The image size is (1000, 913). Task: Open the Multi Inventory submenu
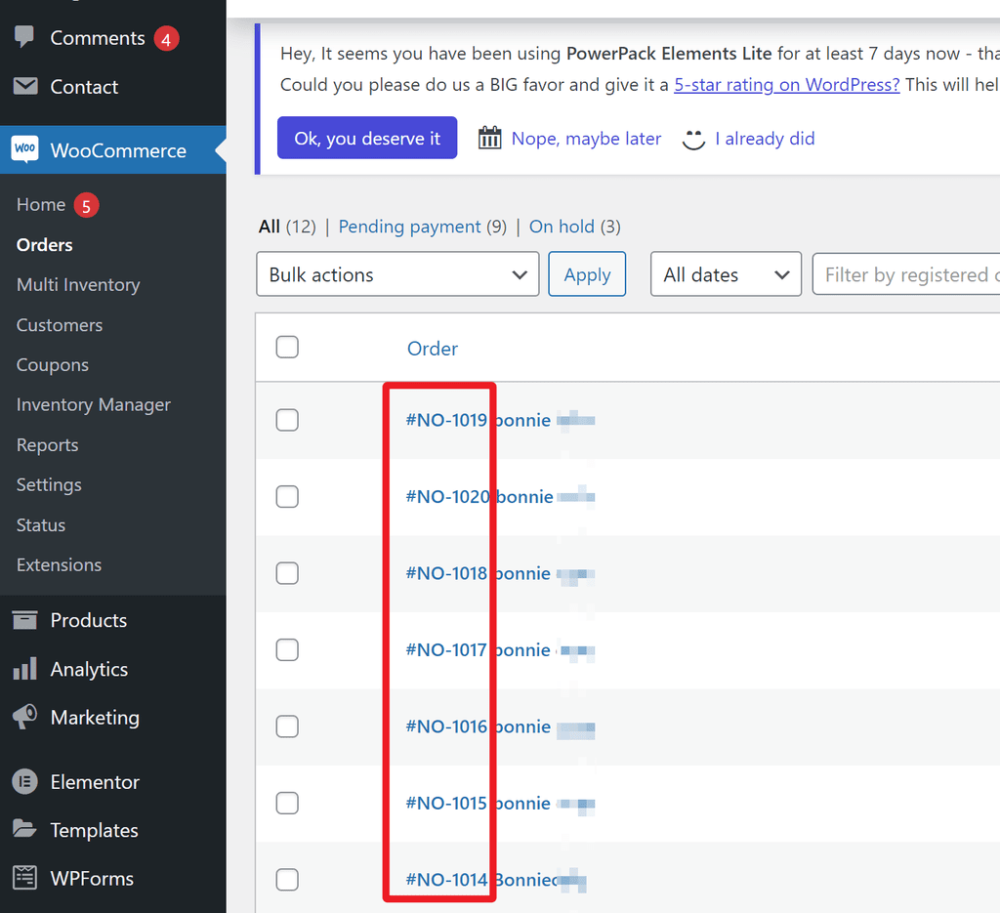point(78,285)
